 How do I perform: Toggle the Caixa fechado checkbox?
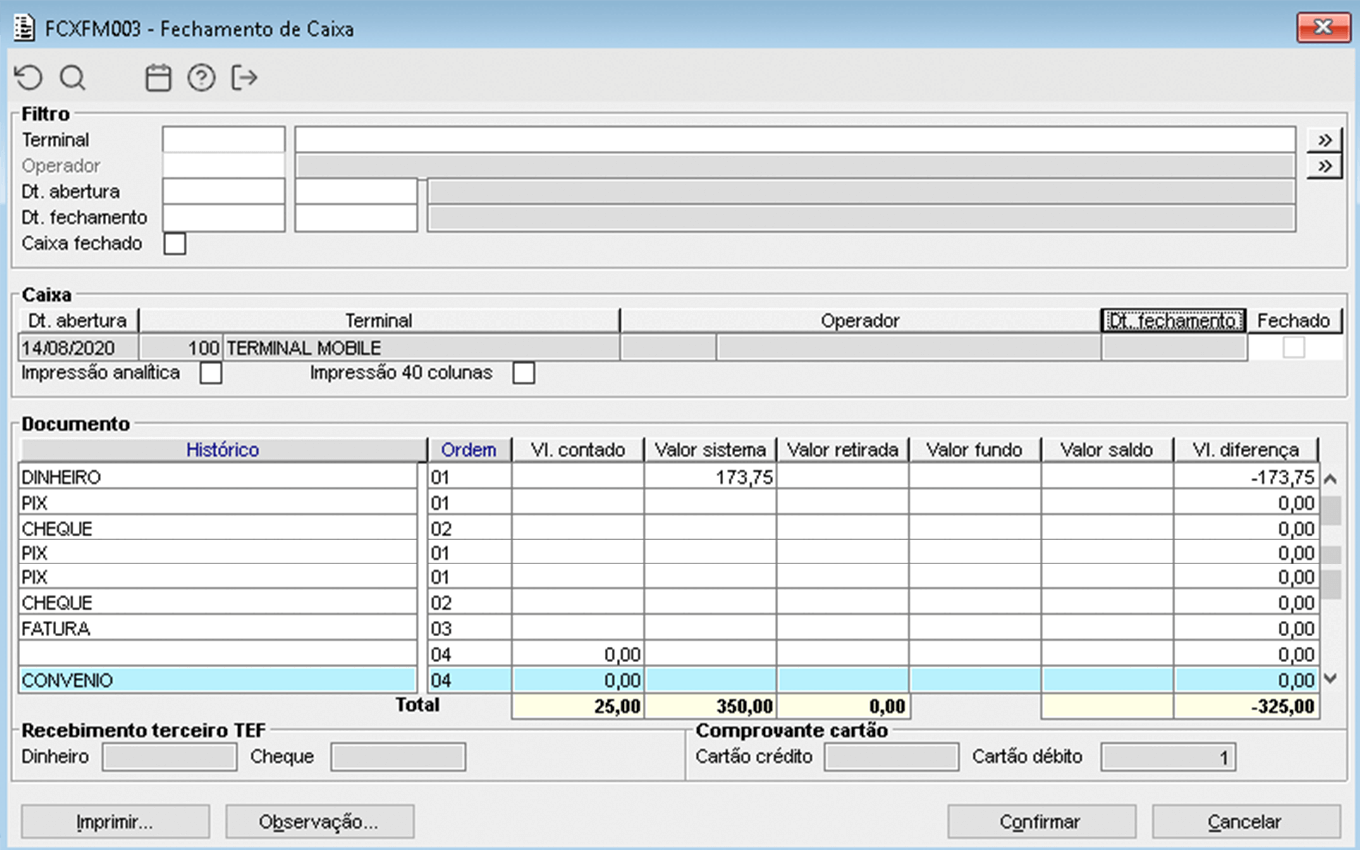[175, 244]
